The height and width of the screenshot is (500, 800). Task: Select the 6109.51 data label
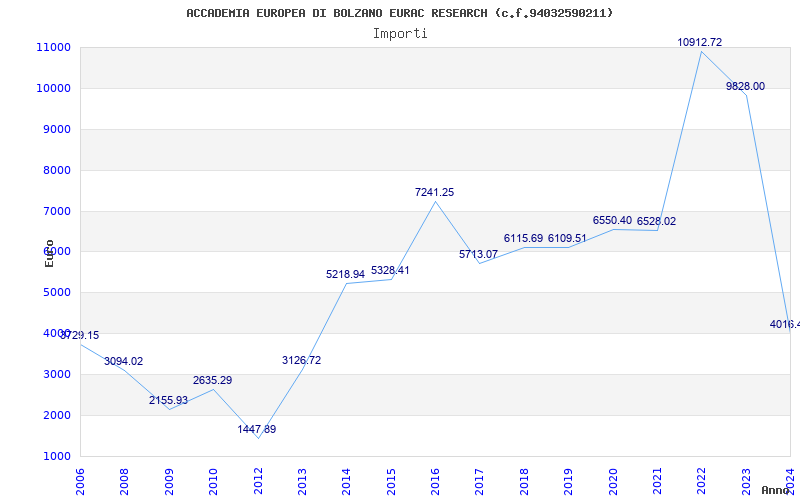point(567,238)
